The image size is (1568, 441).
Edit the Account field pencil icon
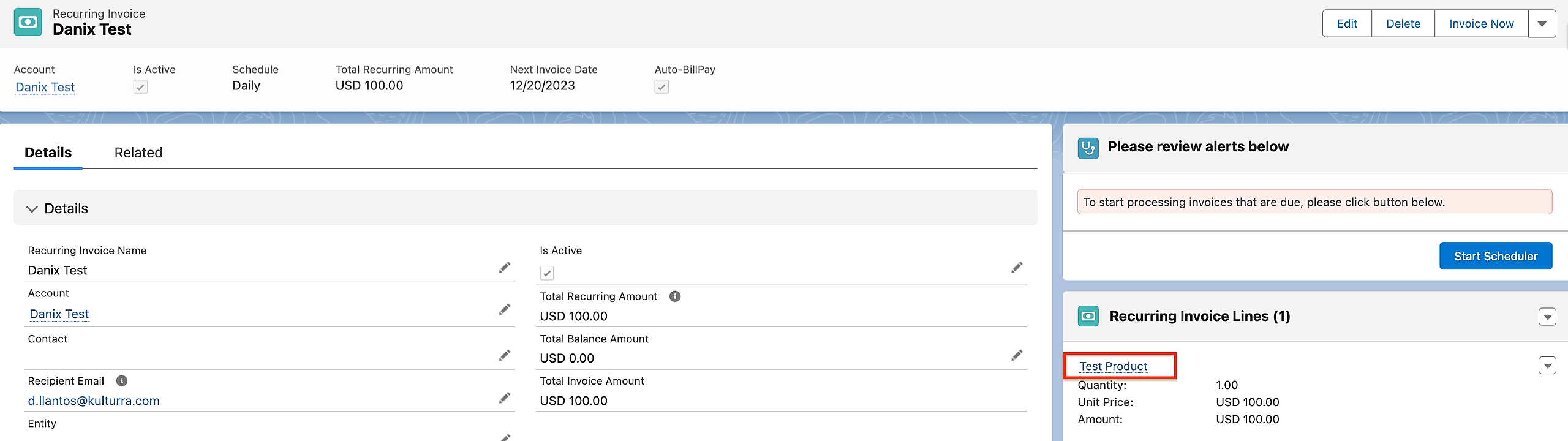tap(504, 310)
